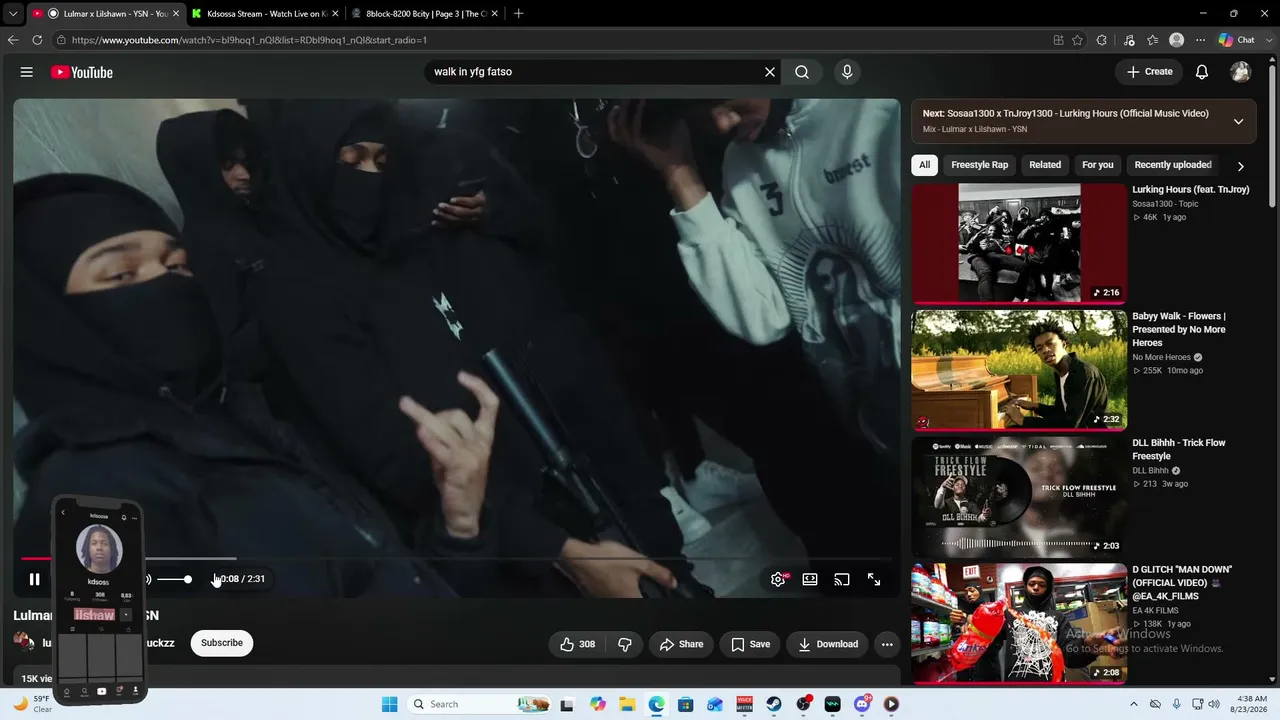Click the taskbar Search box
1280x720 pixels.
coord(480,704)
